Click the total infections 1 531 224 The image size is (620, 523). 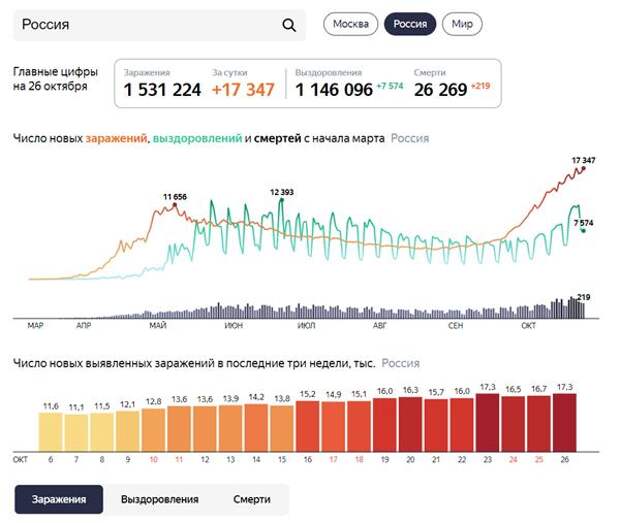pos(162,90)
